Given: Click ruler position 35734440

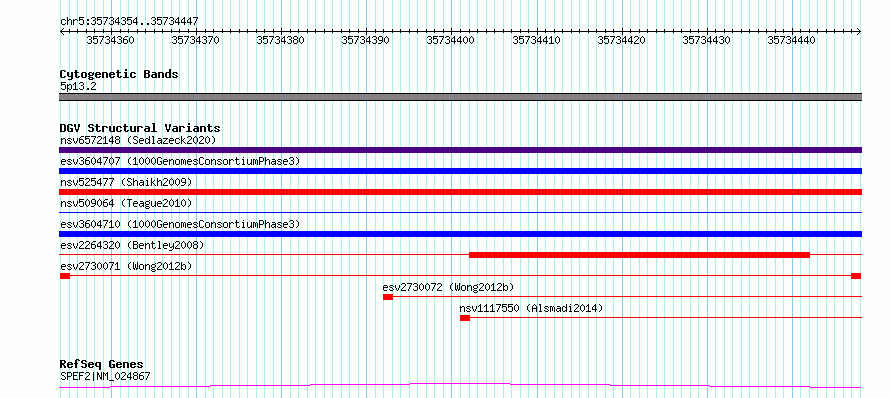Looking at the screenshot, I should point(792,40).
